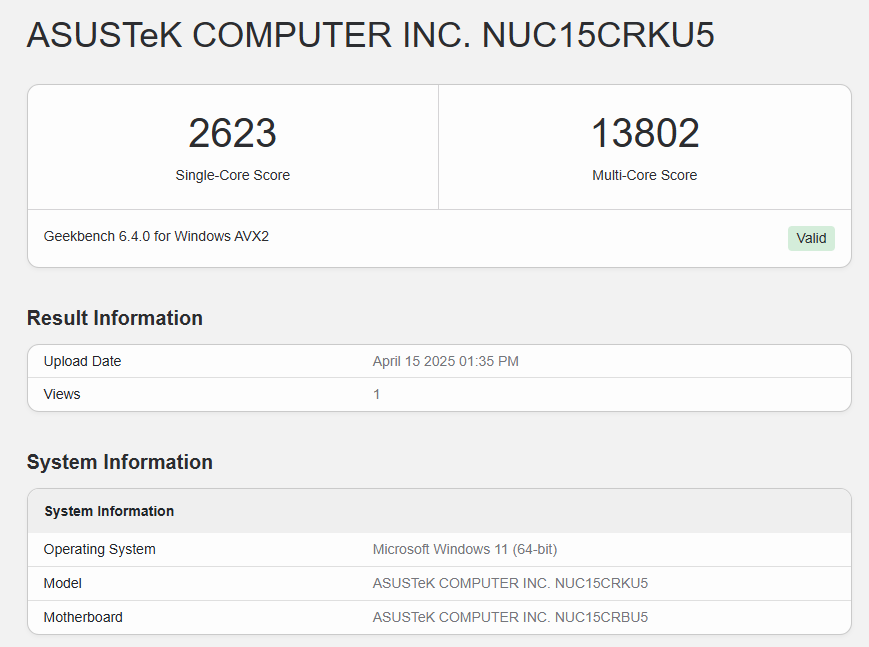This screenshot has width=869, height=647.
Task: Click the Geekbench 6.4.0 for Windows AVX2 text
Action: click(x=156, y=237)
